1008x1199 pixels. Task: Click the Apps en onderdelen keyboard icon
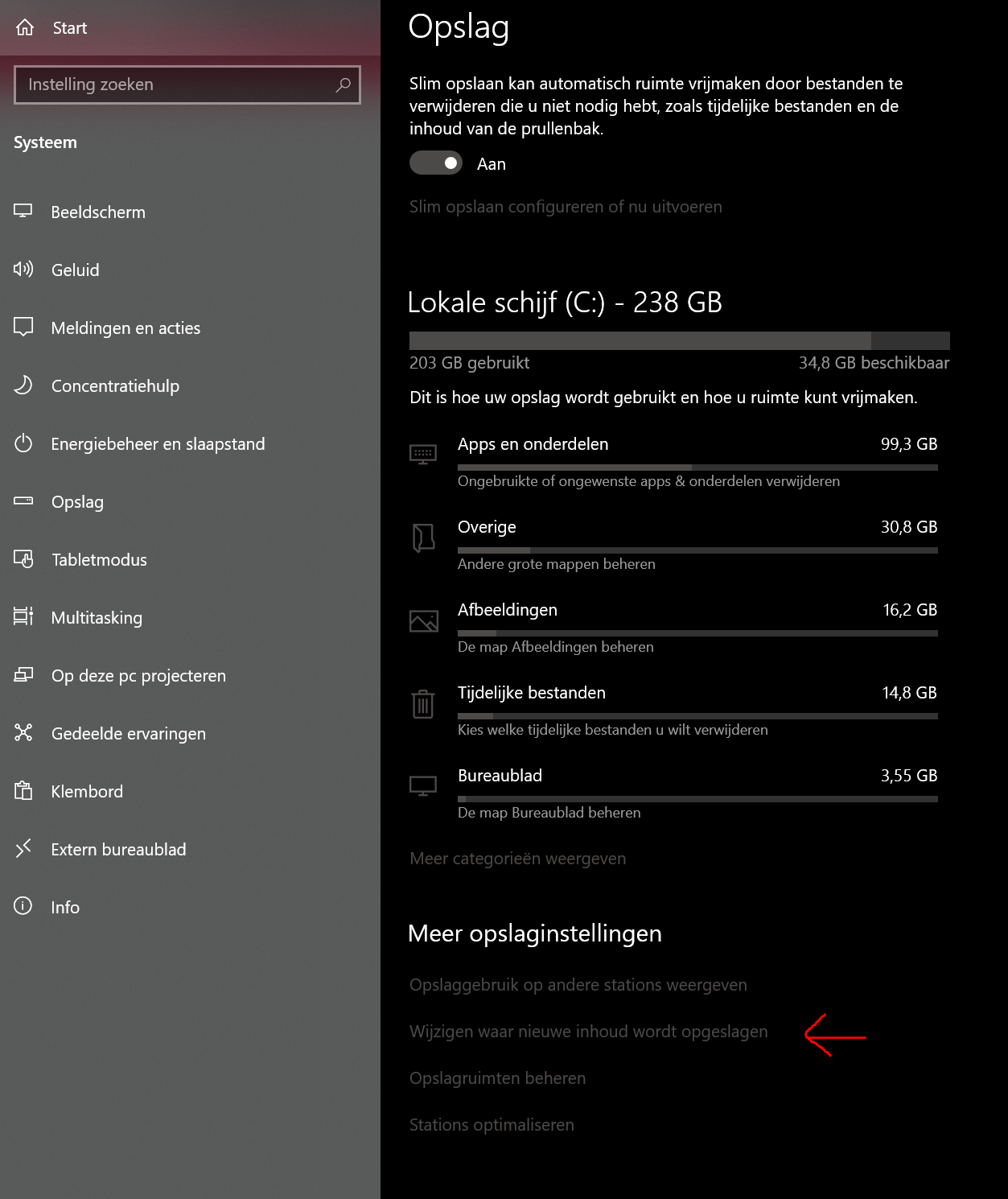point(423,455)
